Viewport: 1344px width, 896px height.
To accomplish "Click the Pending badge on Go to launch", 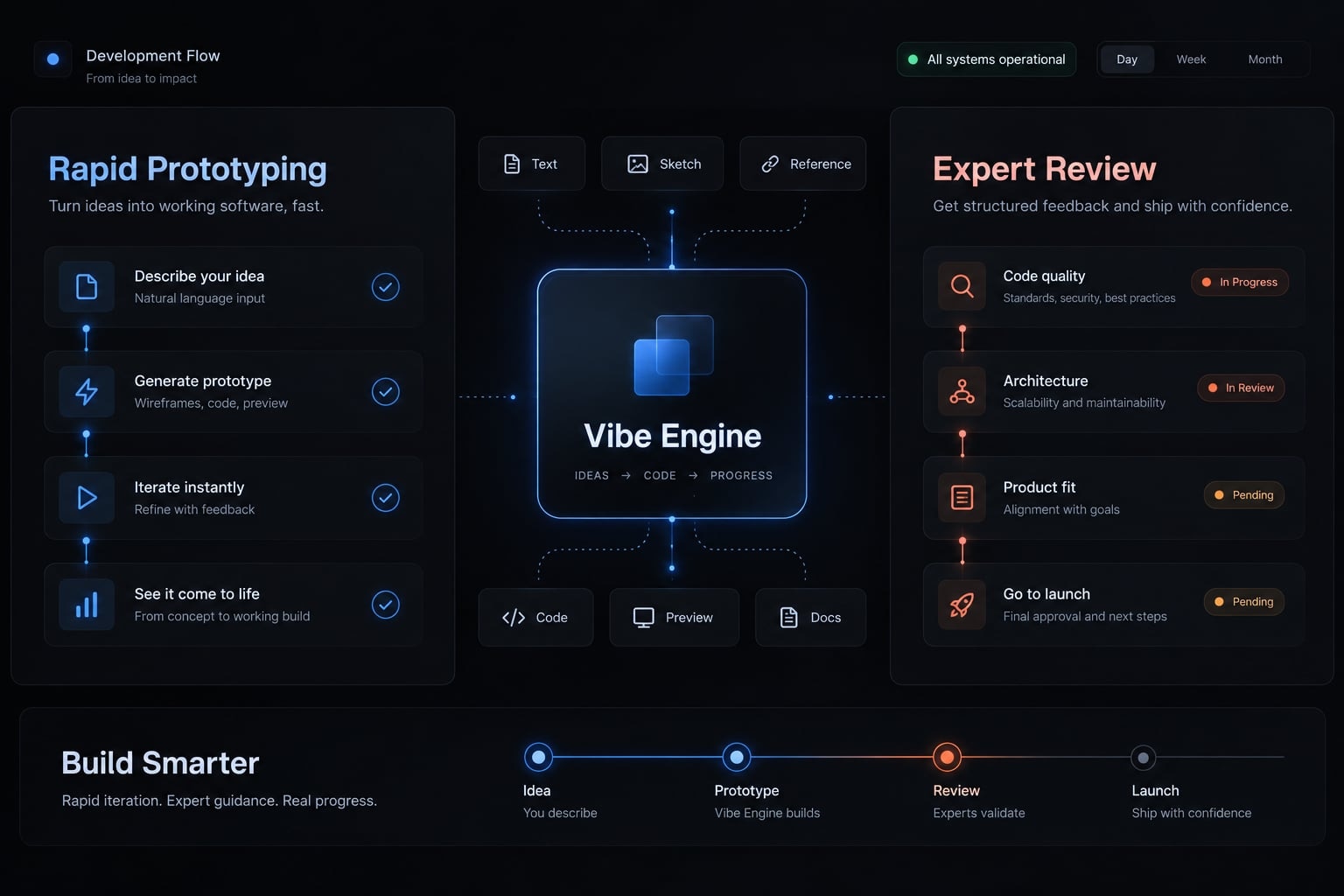I will click(1244, 602).
